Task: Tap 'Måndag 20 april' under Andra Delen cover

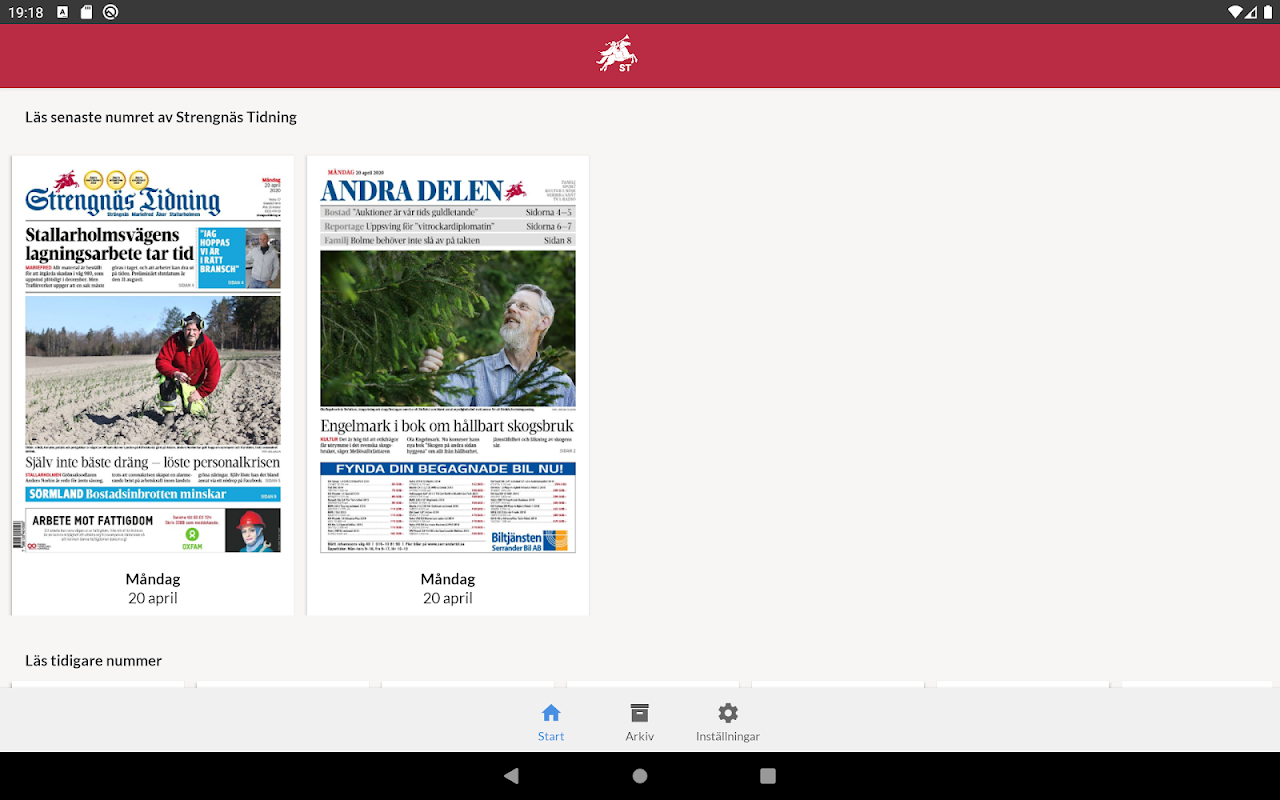Action: pyautogui.click(x=448, y=588)
